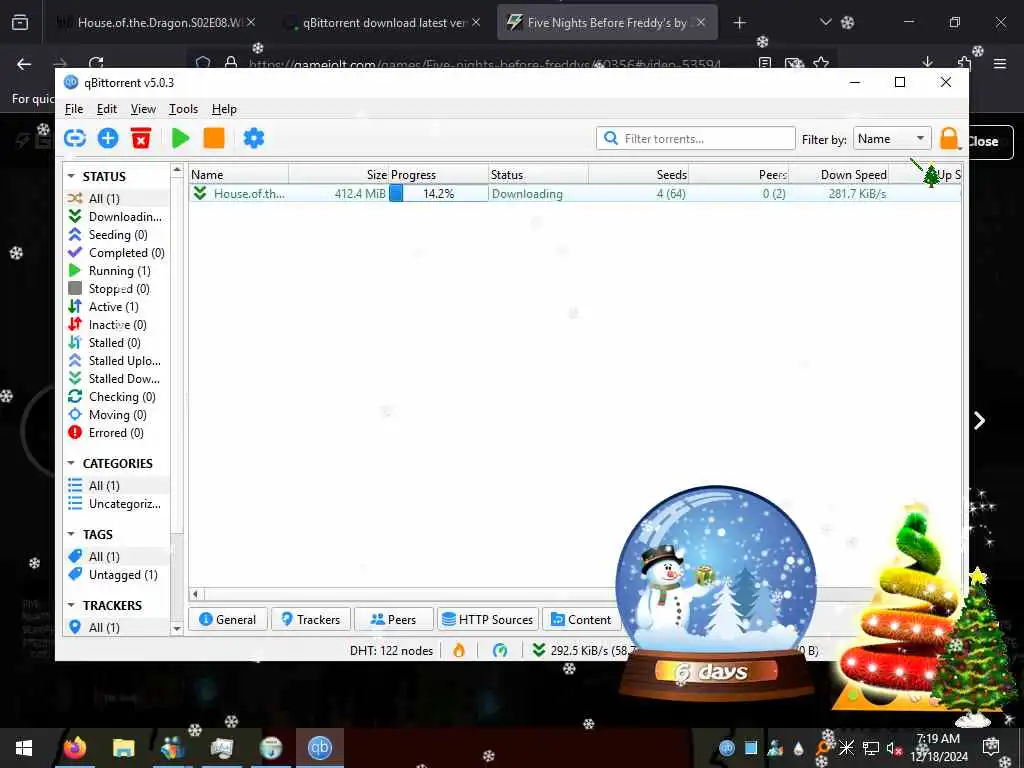Open the Help menu
This screenshot has height=768, width=1024.
(224, 109)
